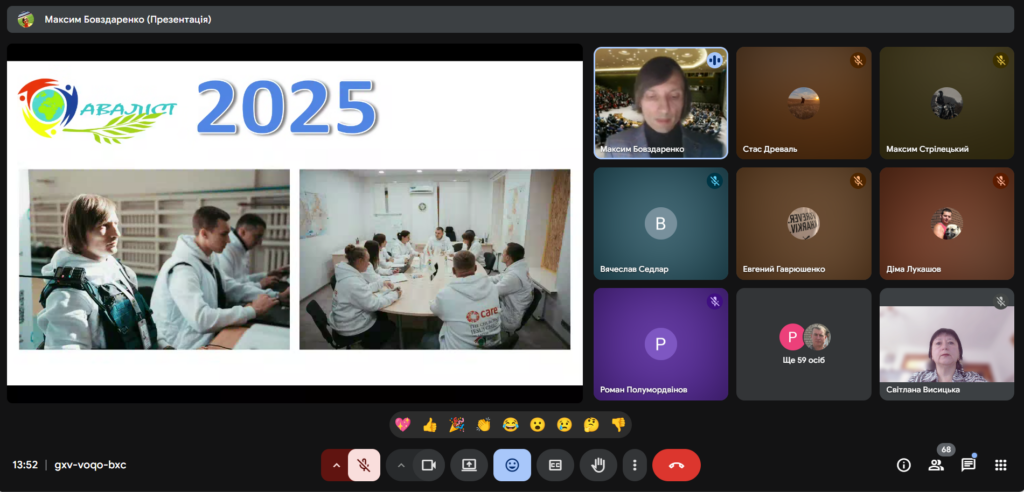This screenshot has height=492, width=1024.
Task: Open the meeting details info icon
Action: (x=904, y=465)
